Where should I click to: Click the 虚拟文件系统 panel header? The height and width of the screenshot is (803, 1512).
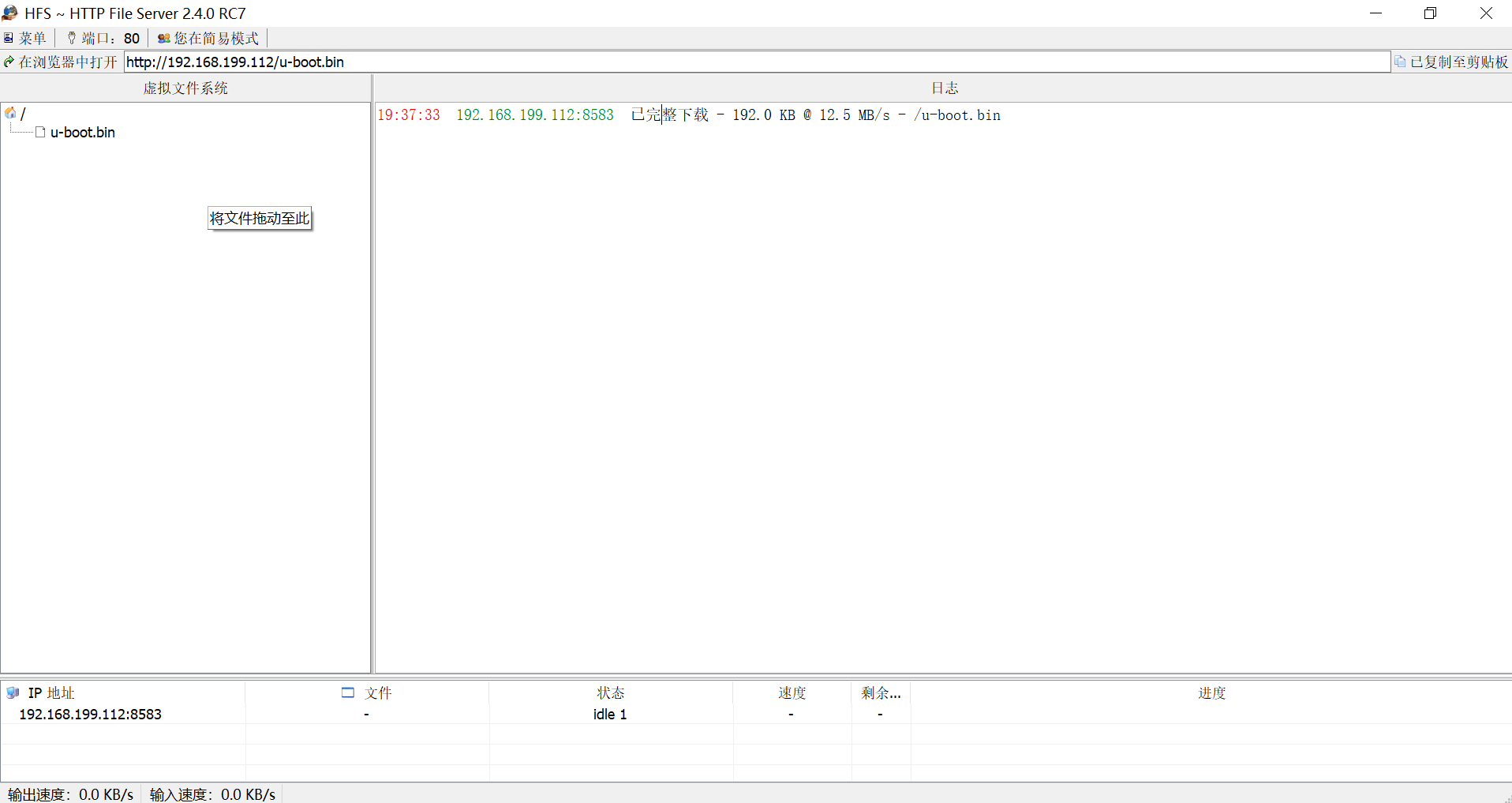(185, 88)
